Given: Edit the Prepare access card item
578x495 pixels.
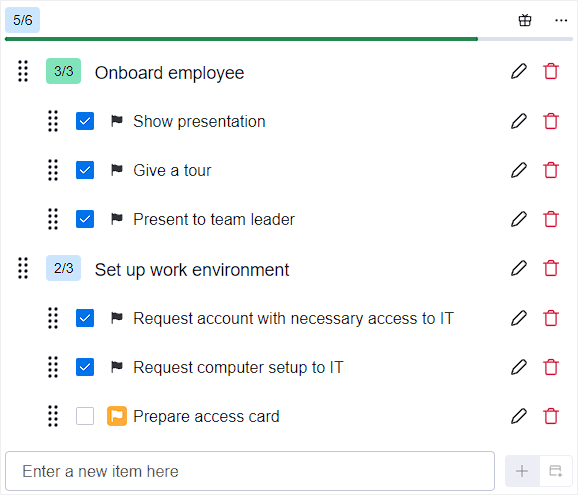Looking at the screenshot, I should [519, 416].
